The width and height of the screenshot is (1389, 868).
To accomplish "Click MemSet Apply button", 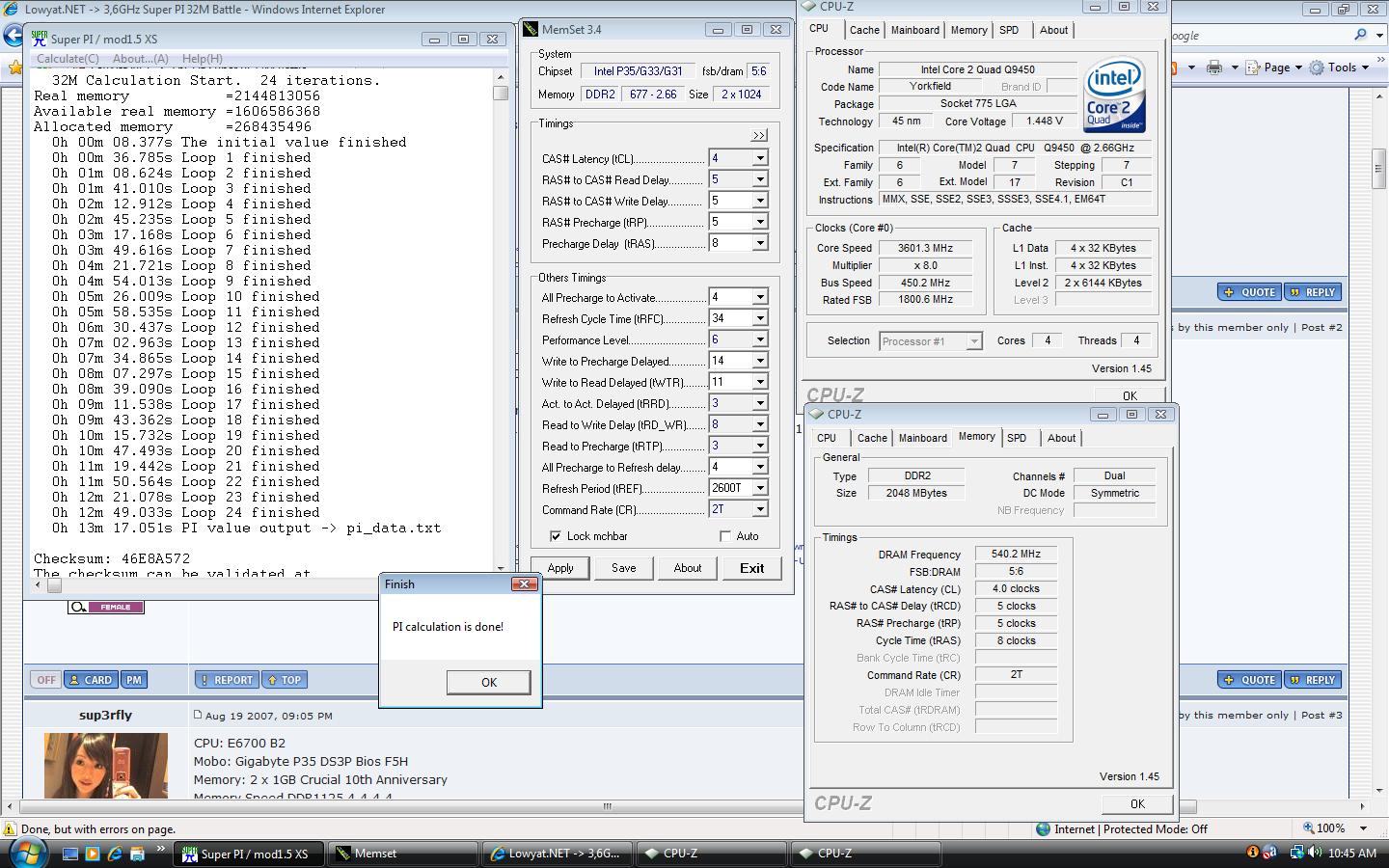I will [560, 568].
